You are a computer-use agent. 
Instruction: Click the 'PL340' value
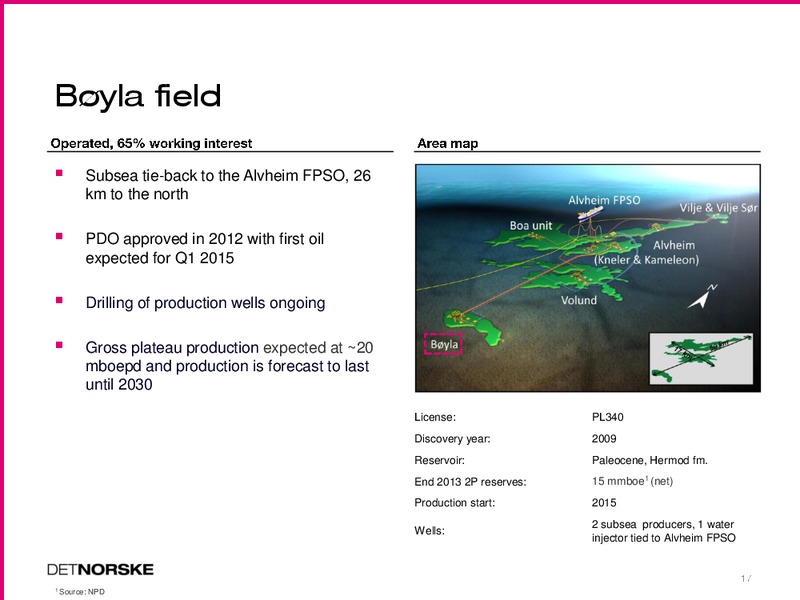(x=607, y=417)
